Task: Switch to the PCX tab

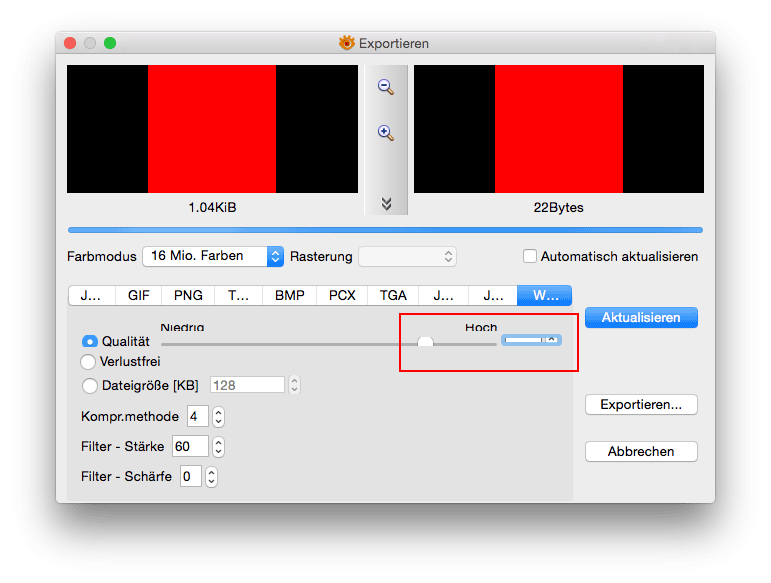Action: click(342, 295)
